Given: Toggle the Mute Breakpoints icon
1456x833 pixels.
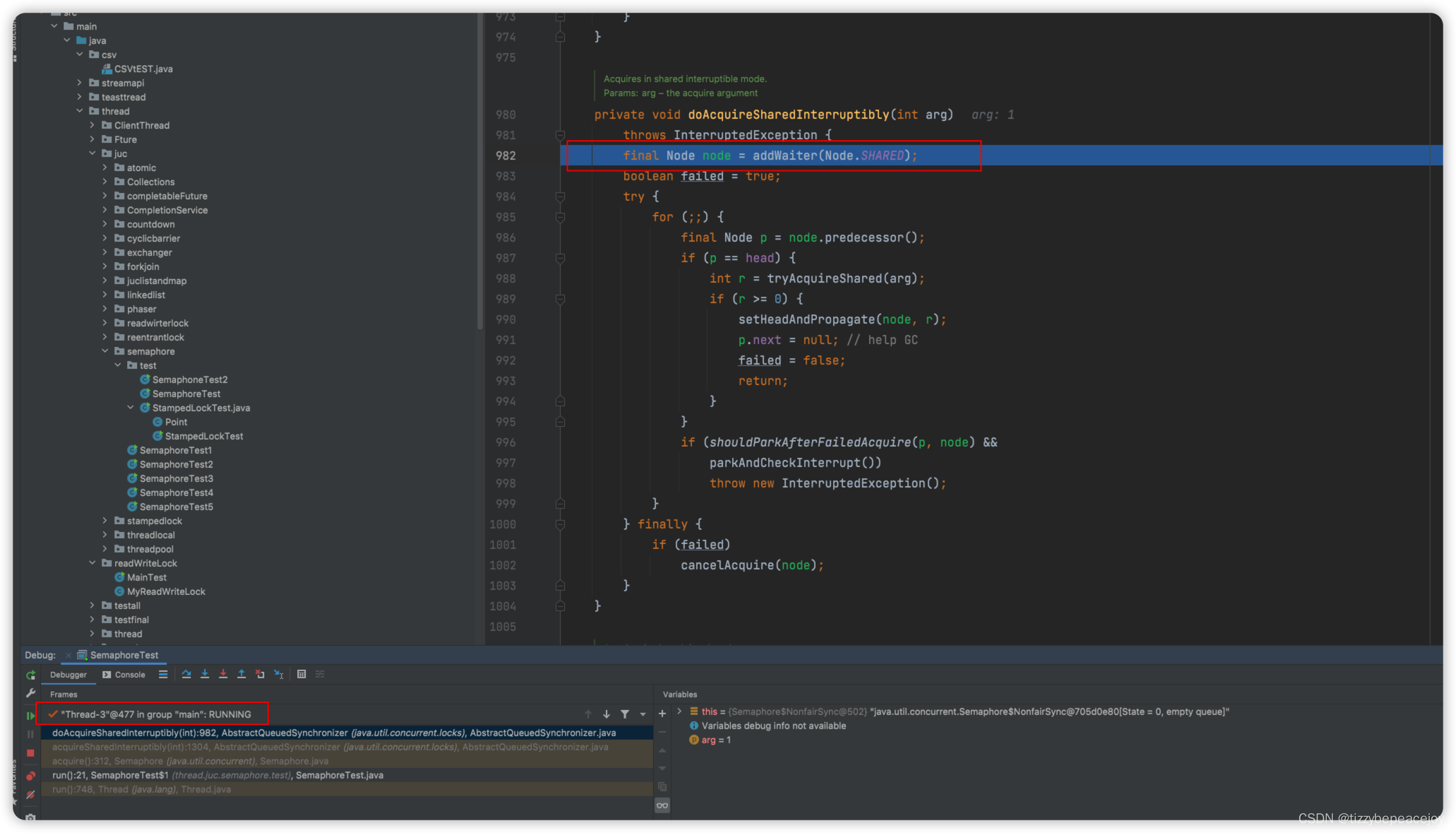Looking at the screenshot, I should tap(30, 795).
